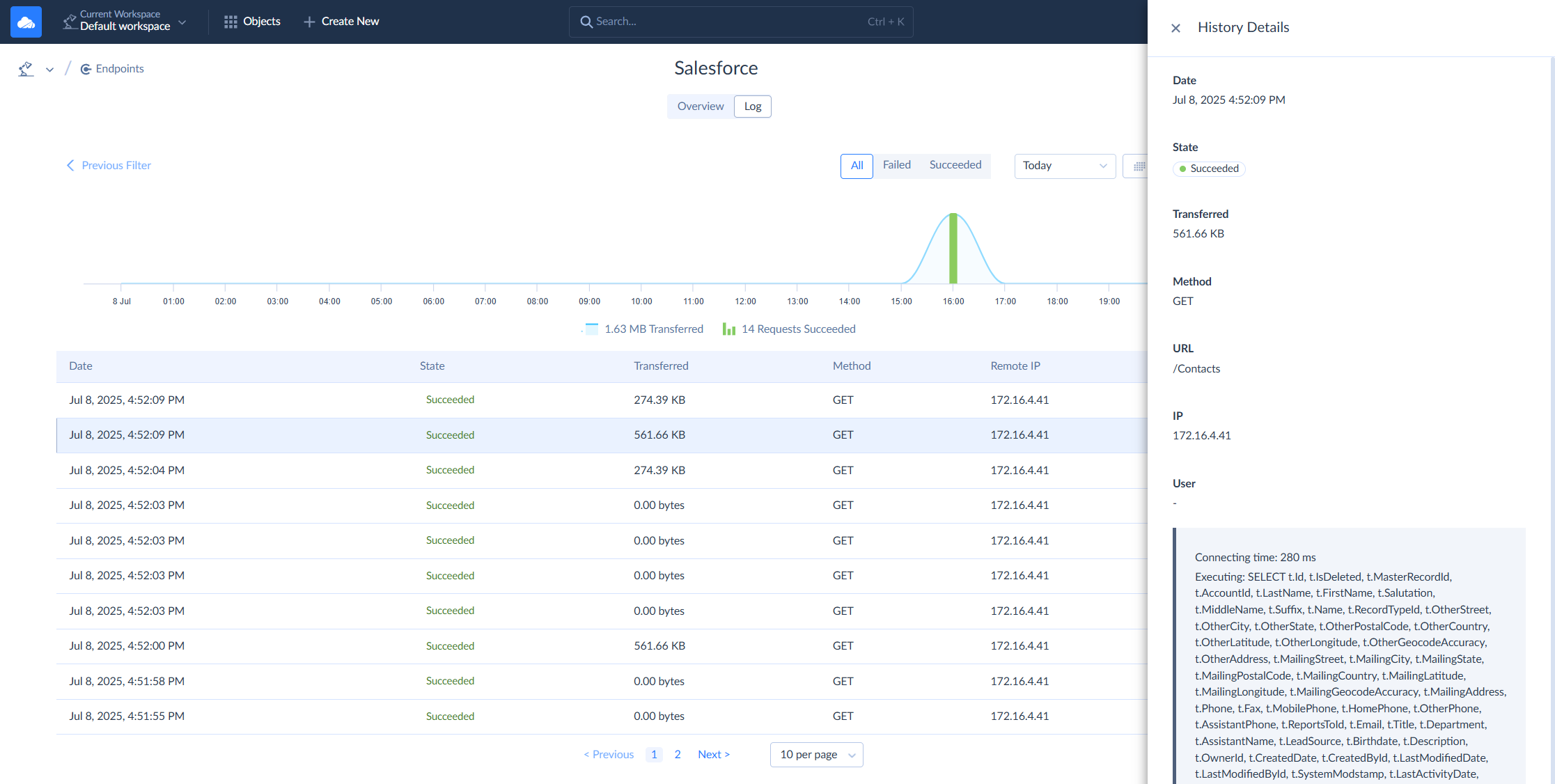Click the 14 Requests Succeeded legend label
Viewport: 1555px width, 784px height.
click(x=799, y=329)
